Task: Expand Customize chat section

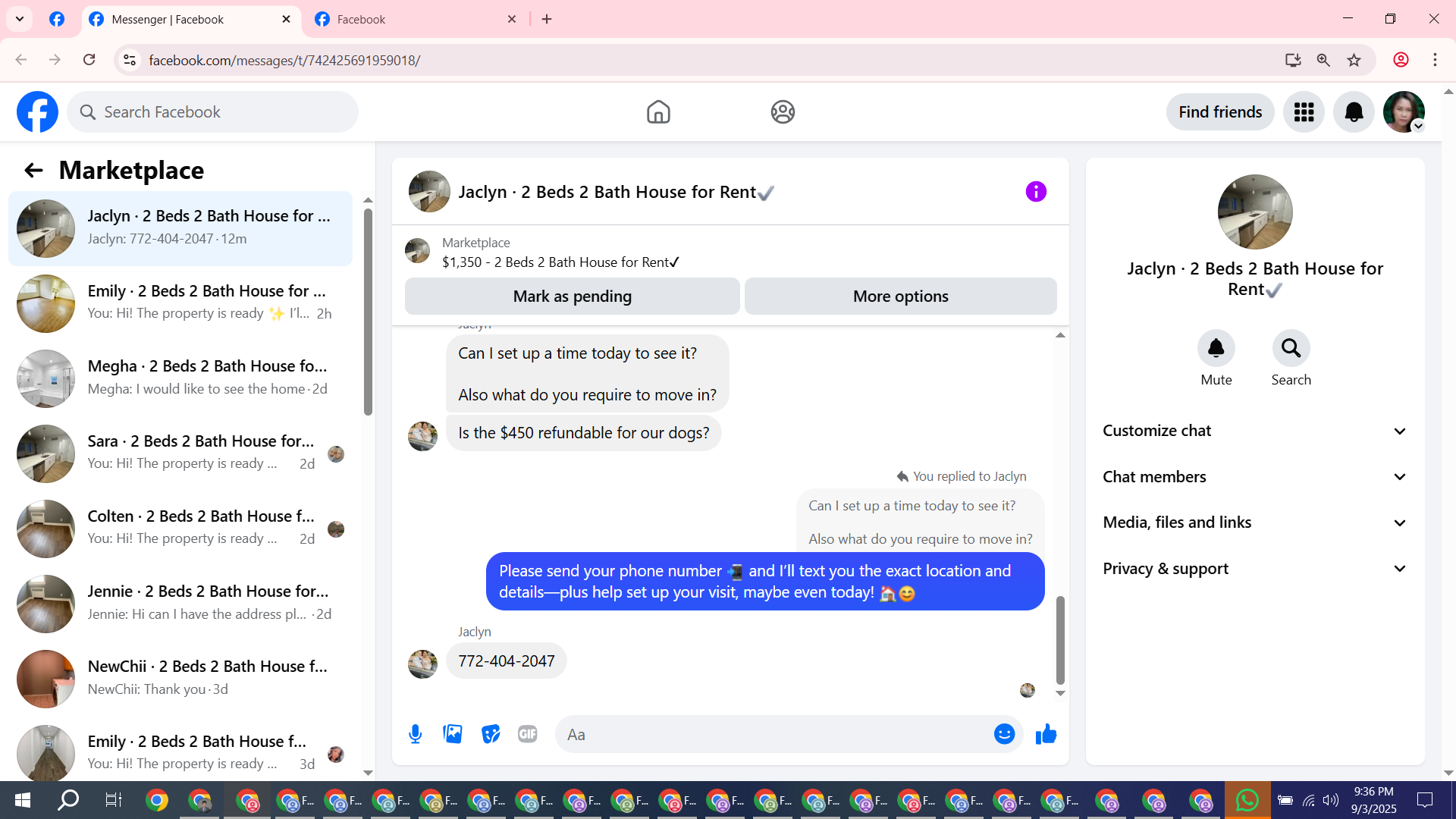Action: click(1254, 431)
